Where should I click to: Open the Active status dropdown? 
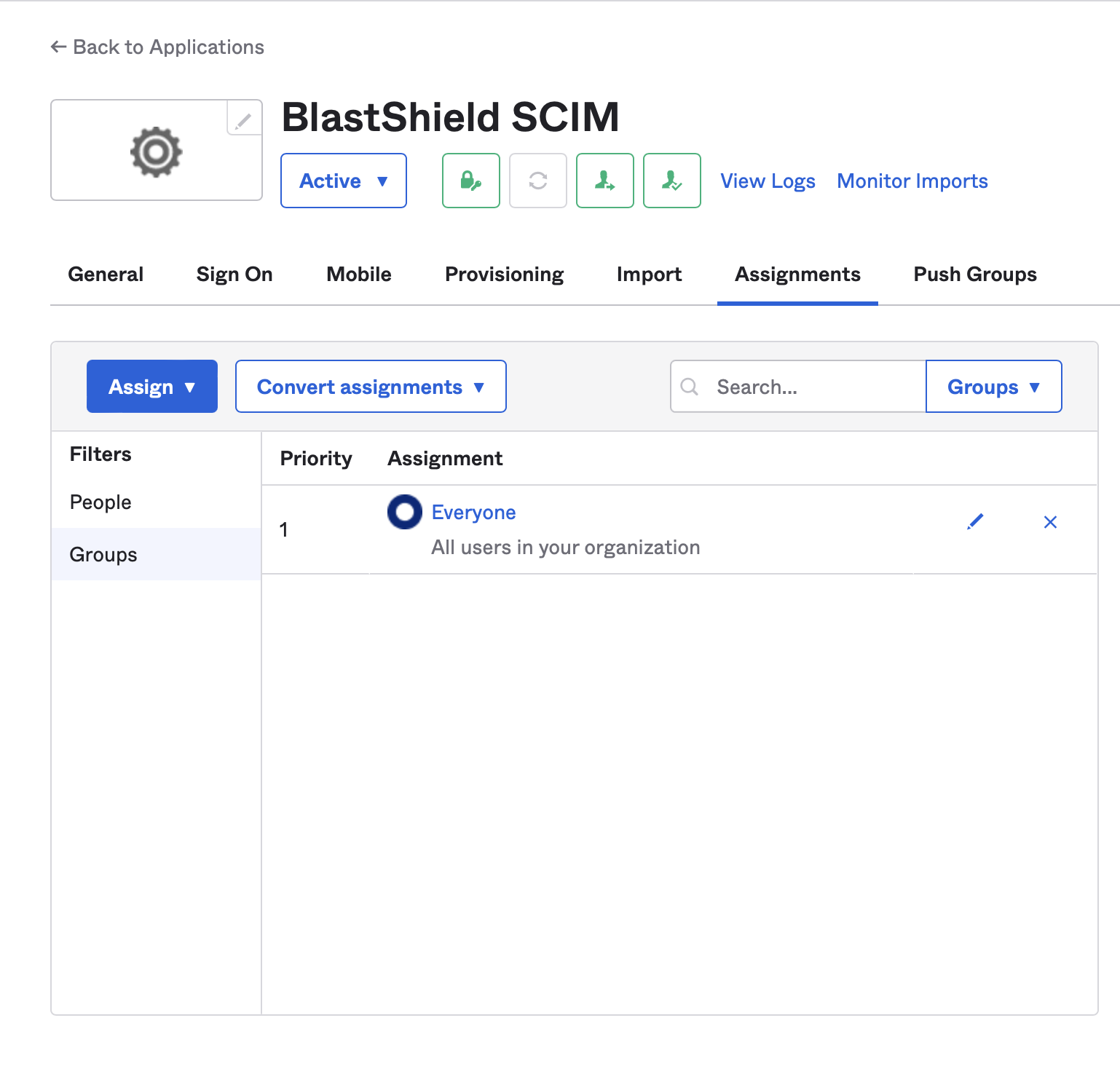click(x=343, y=181)
